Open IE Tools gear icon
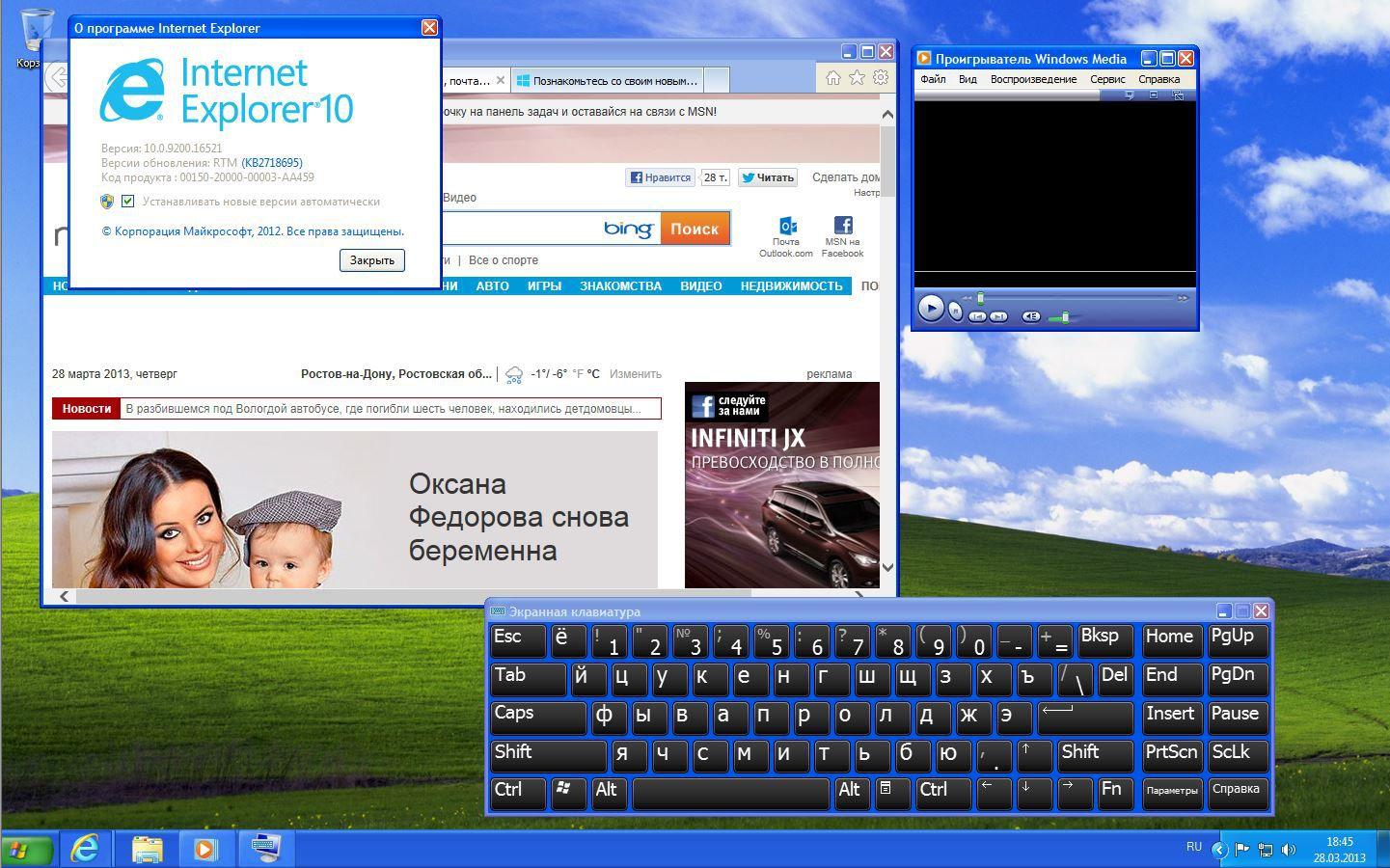 [881, 78]
